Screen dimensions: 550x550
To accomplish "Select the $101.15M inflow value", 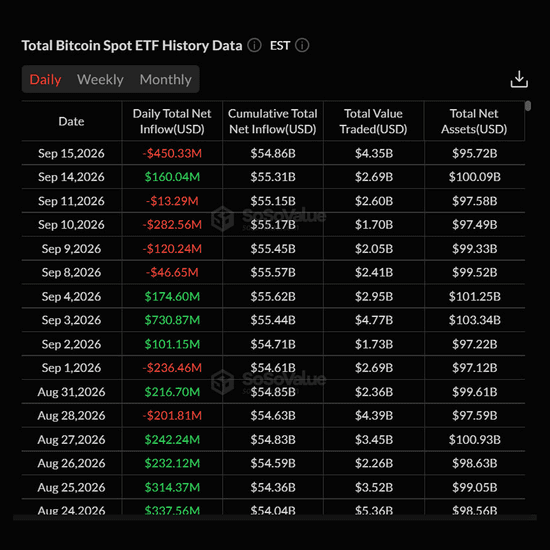I will (172, 344).
